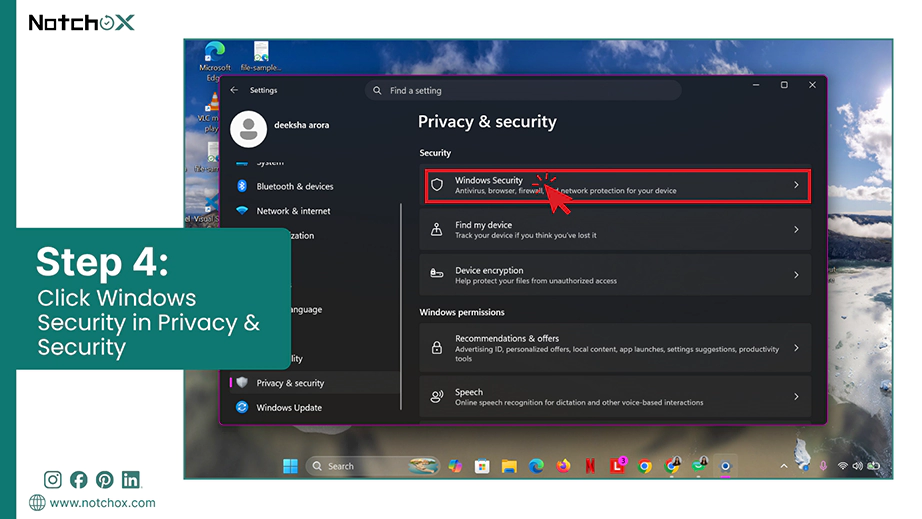The height and width of the screenshot is (519, 922).
Task: Open Microsoft Edge desktop shortcut
Action: tap(215, 61)
